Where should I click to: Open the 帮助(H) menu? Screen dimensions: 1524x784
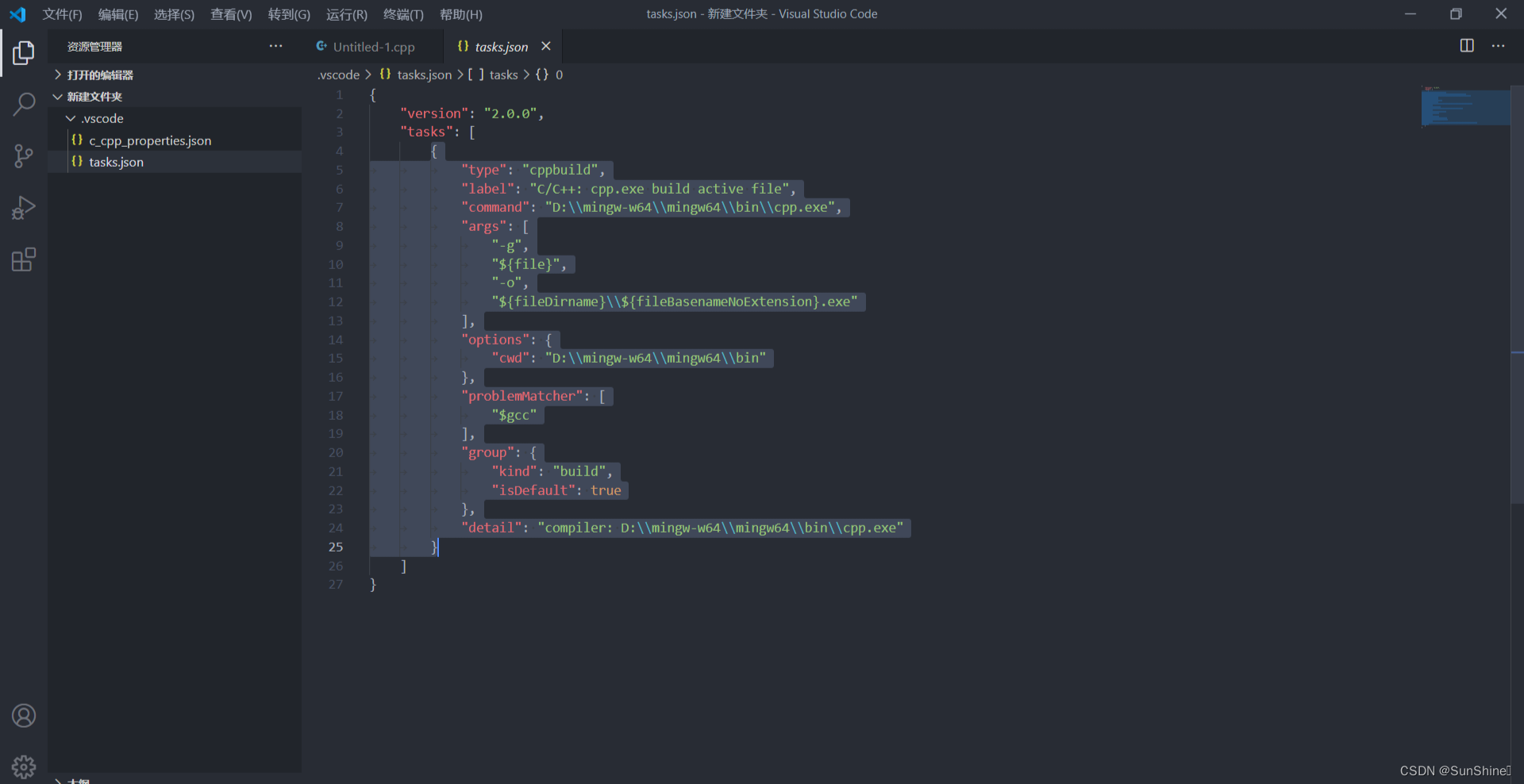461,14
